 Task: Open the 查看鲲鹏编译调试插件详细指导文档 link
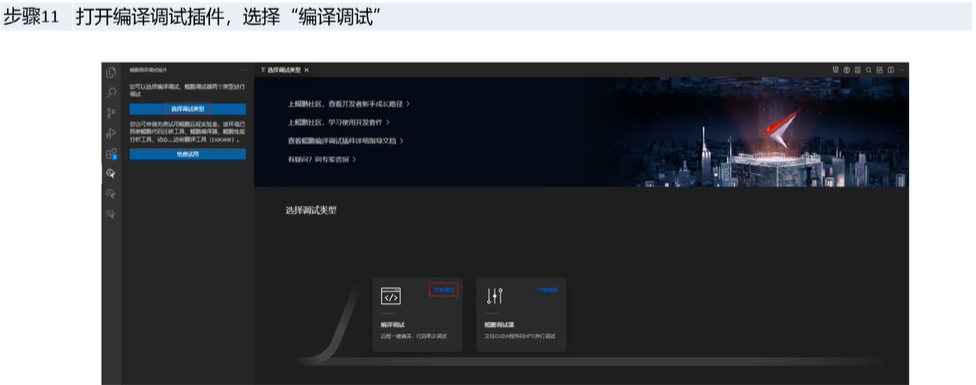(x=345, y=141)
